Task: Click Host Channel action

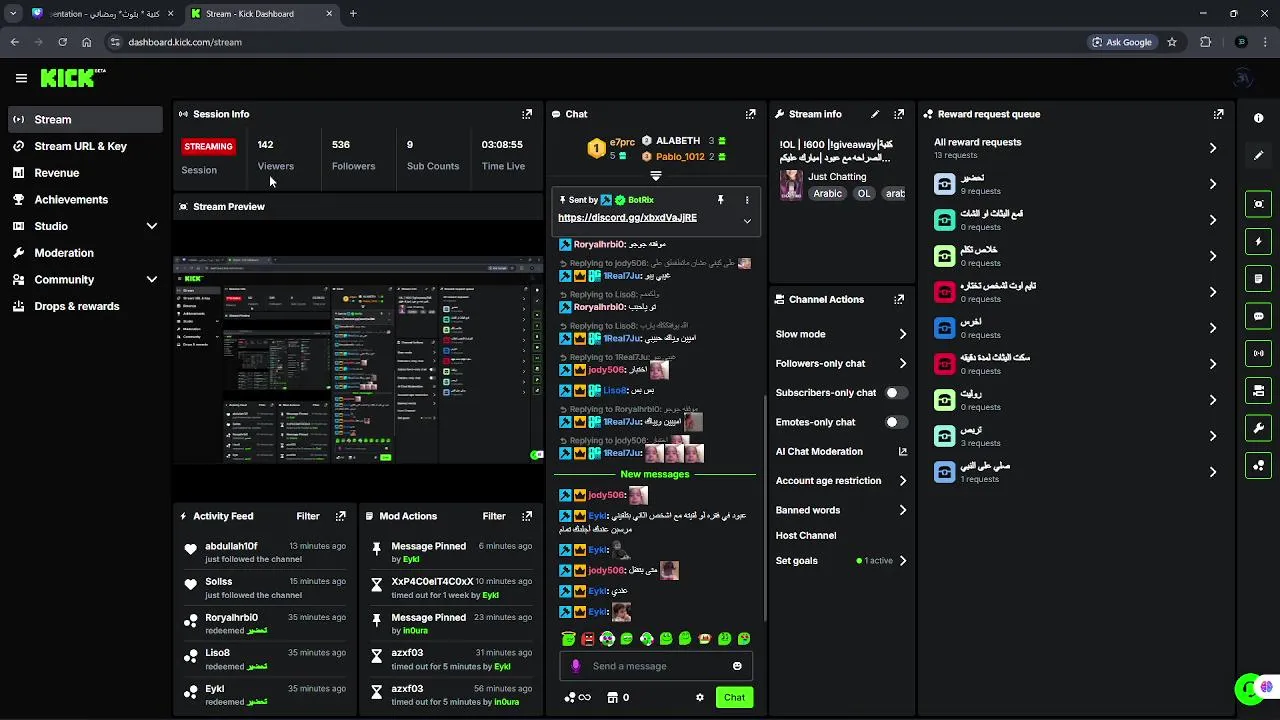Action: click(x=806, y=535)
